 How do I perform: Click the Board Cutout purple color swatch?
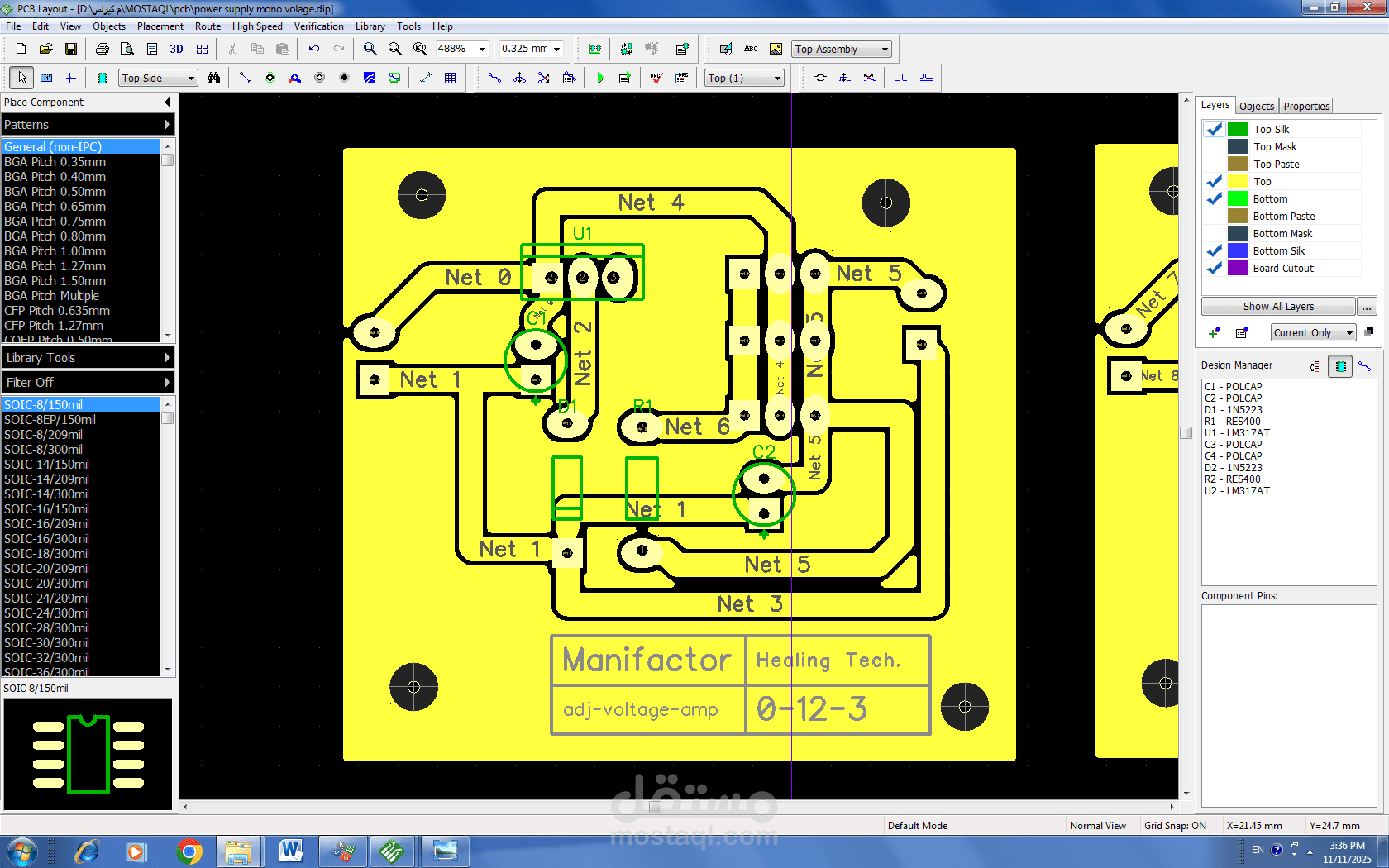1238,268
